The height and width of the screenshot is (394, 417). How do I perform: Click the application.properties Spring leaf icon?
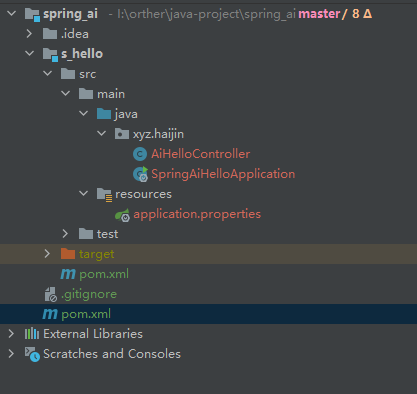tap(122, 215)
